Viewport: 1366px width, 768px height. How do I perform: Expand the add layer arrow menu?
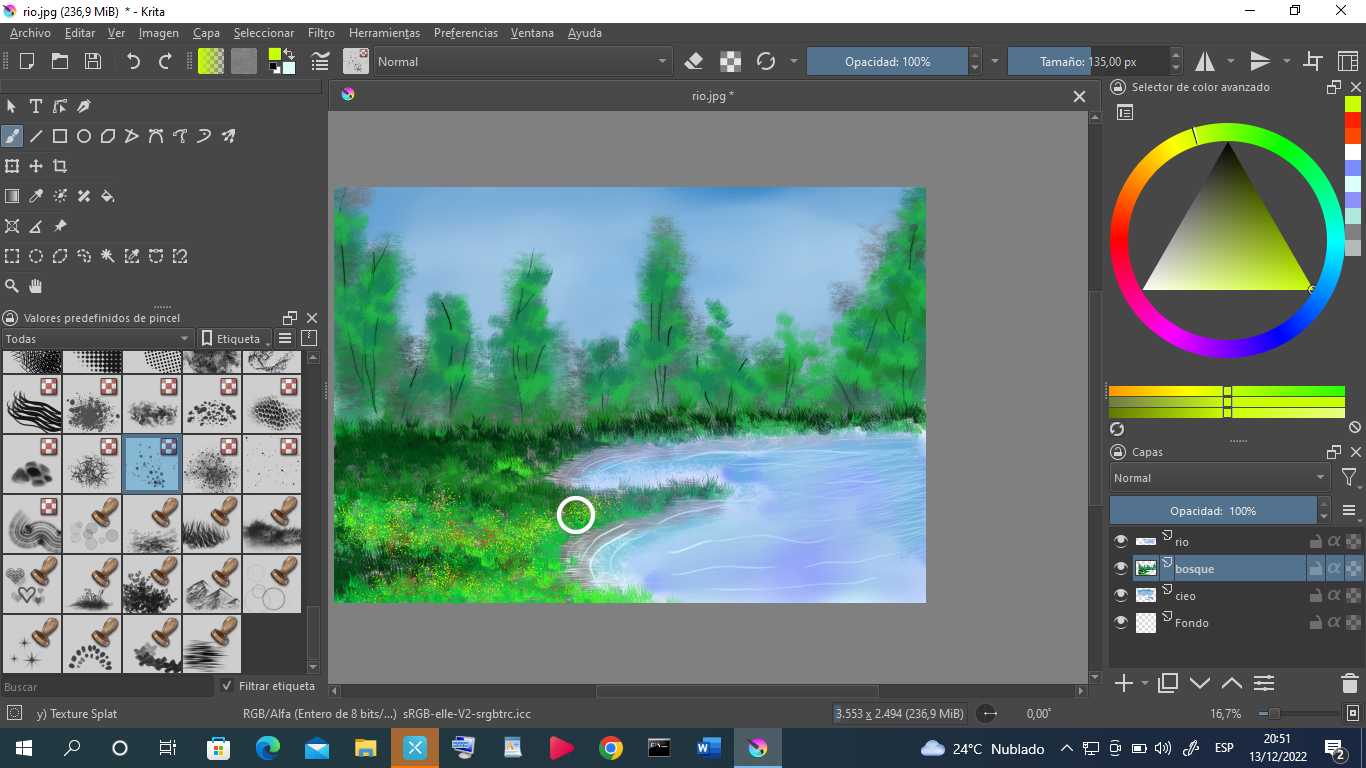click(1144, 684)
